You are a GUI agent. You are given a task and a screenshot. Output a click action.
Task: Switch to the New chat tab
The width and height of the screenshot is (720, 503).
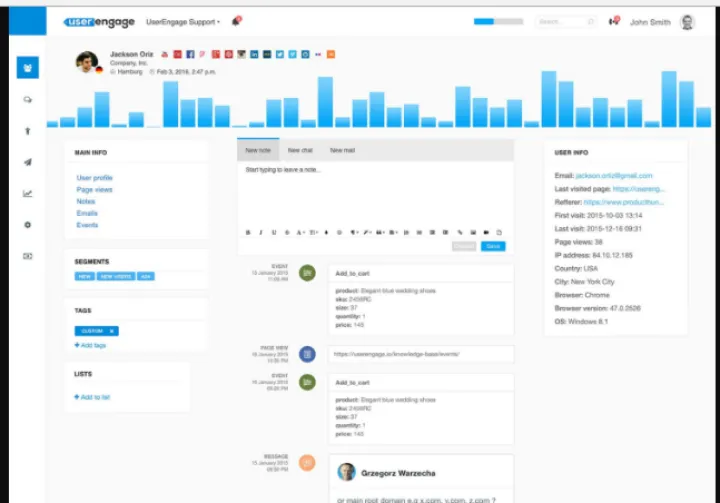click(300, 151)
